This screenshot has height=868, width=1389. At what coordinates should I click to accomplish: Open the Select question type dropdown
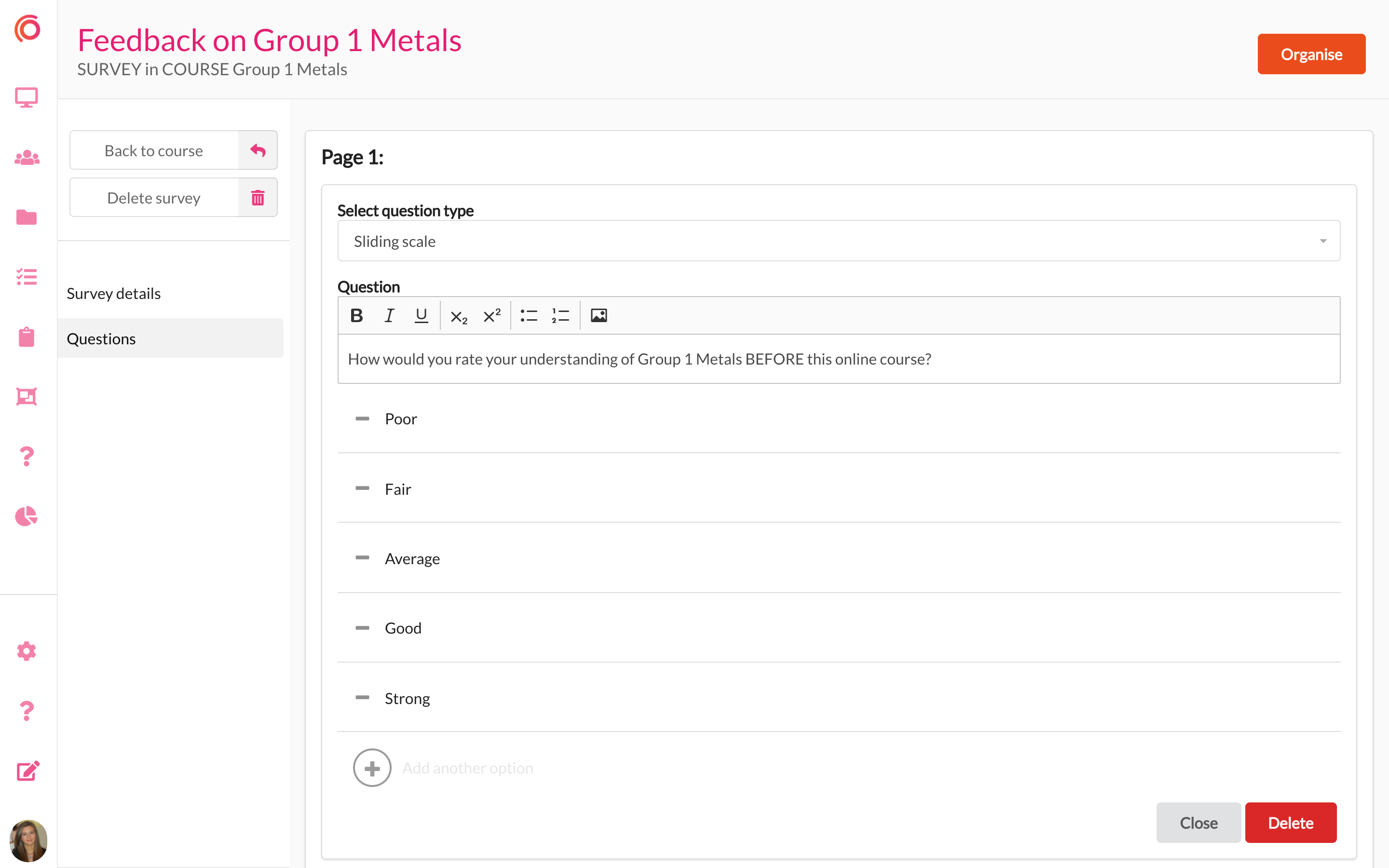coord(839,241)
